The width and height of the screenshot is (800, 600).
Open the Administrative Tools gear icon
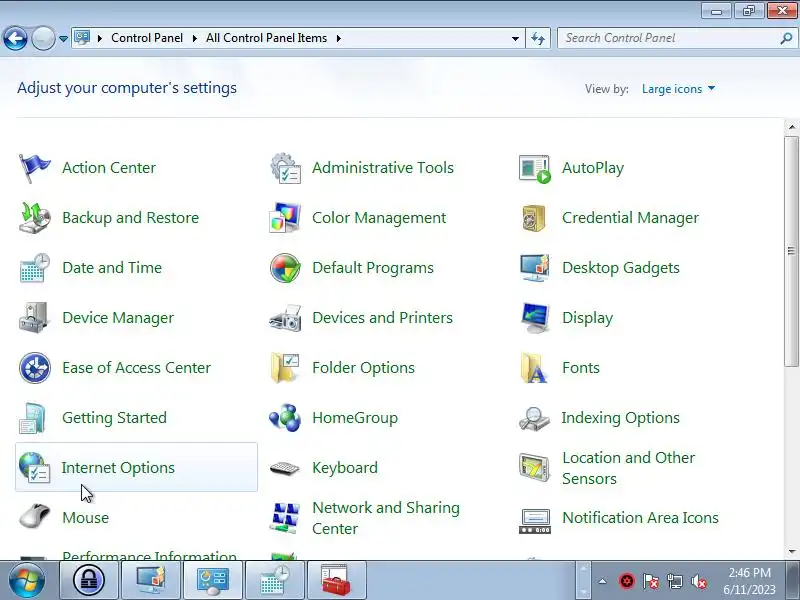click(x=285, y=168)
